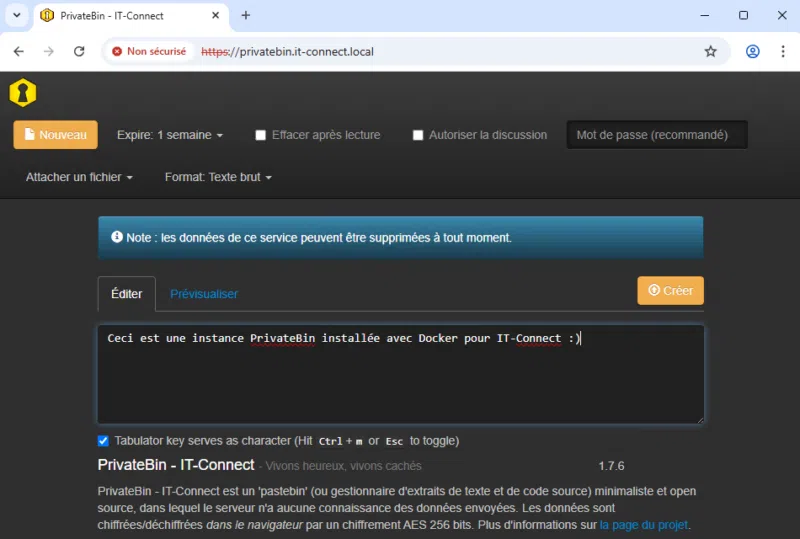Click the Créer button
The width and height of the screenshot is (800, 539).
670,290
